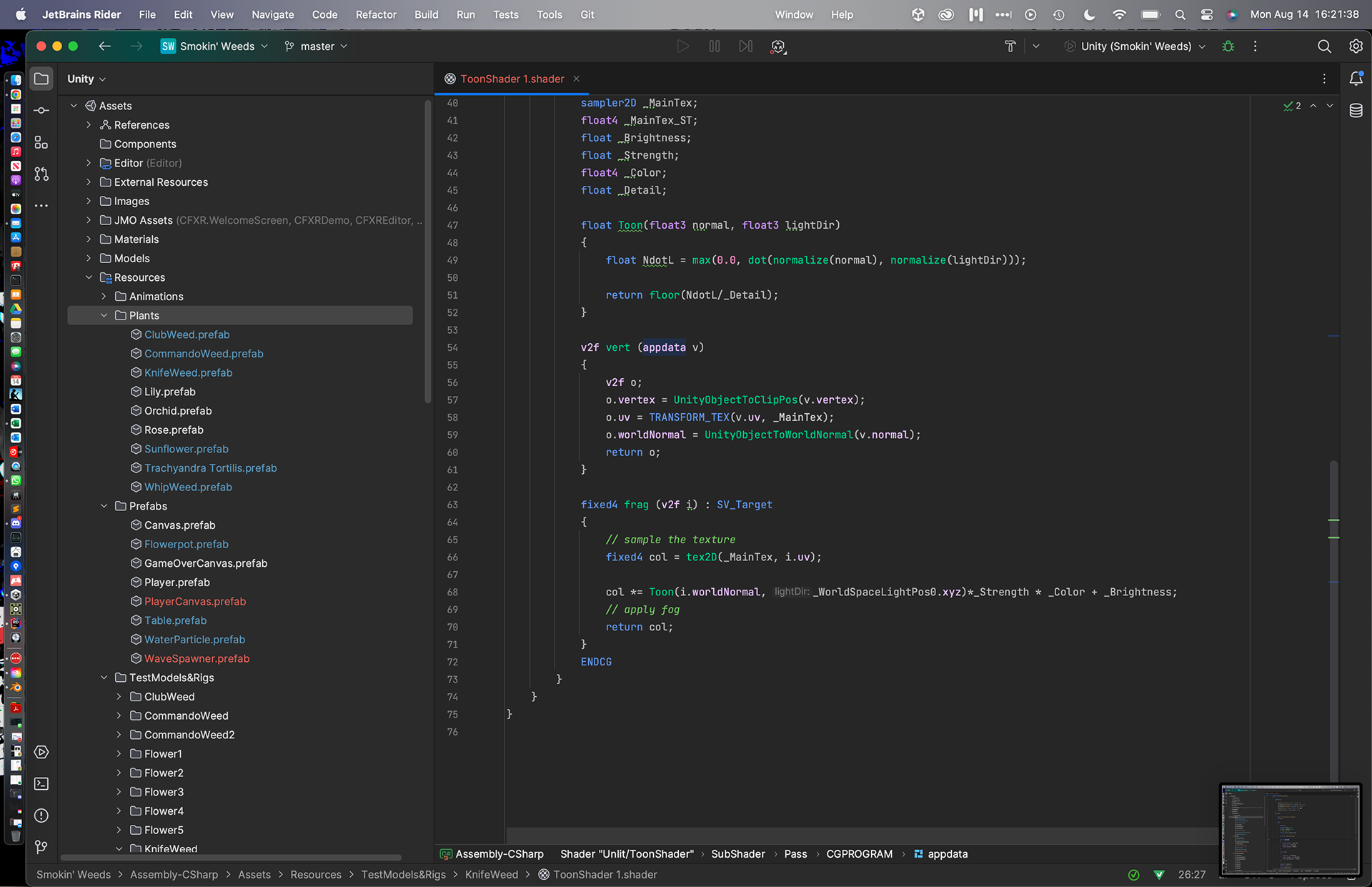
Task: Select ClubWeed.prefab in the tree
Action: click(x=187, y=335)
